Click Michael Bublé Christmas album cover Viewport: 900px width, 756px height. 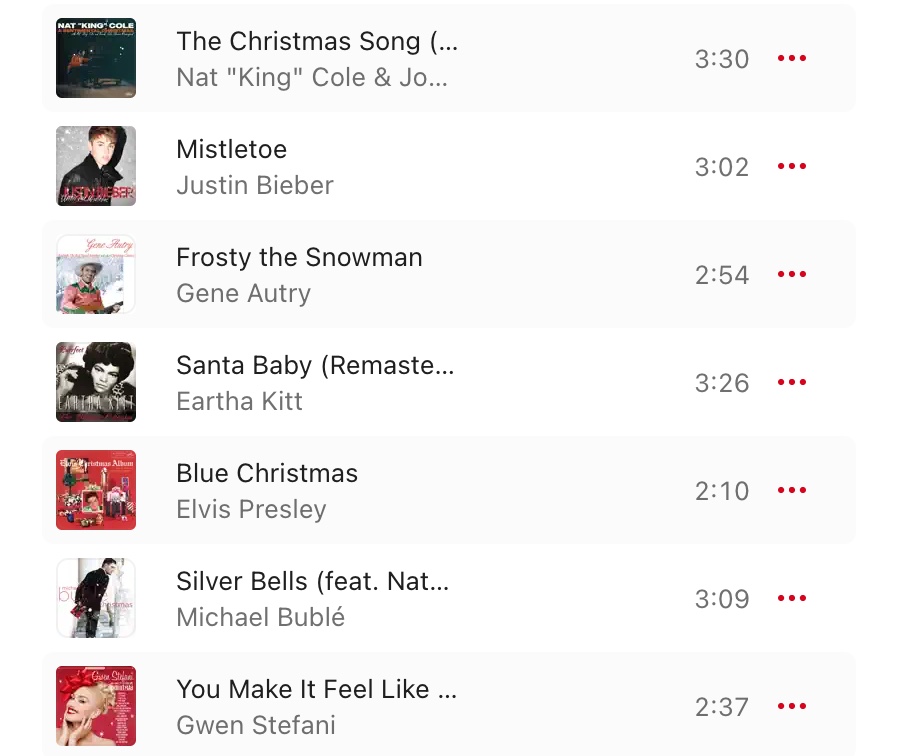tap(96, 598)
